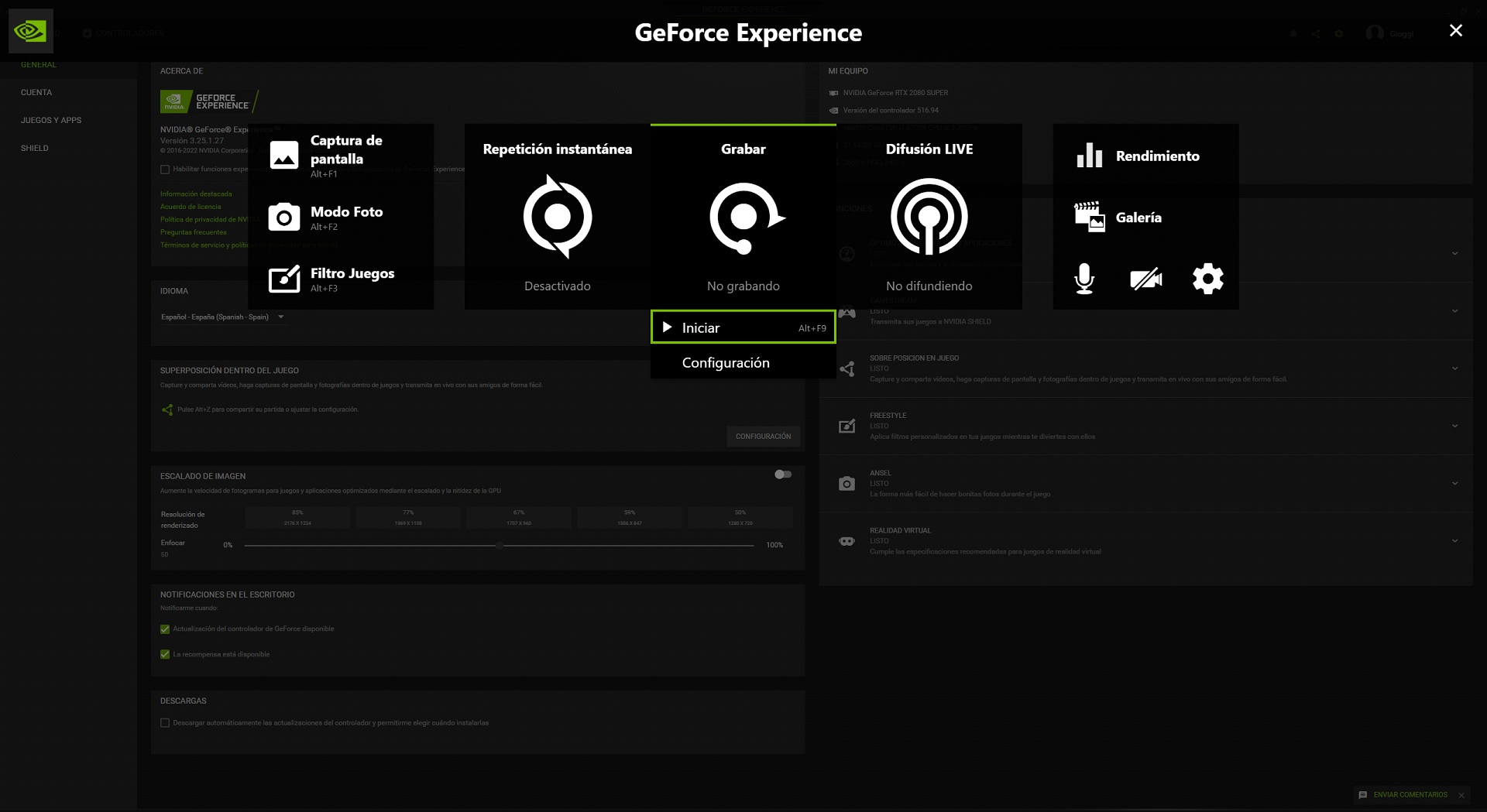Open Información destacada link
The height and width of the screenshot is (812, 1487).
pos(196,194)
